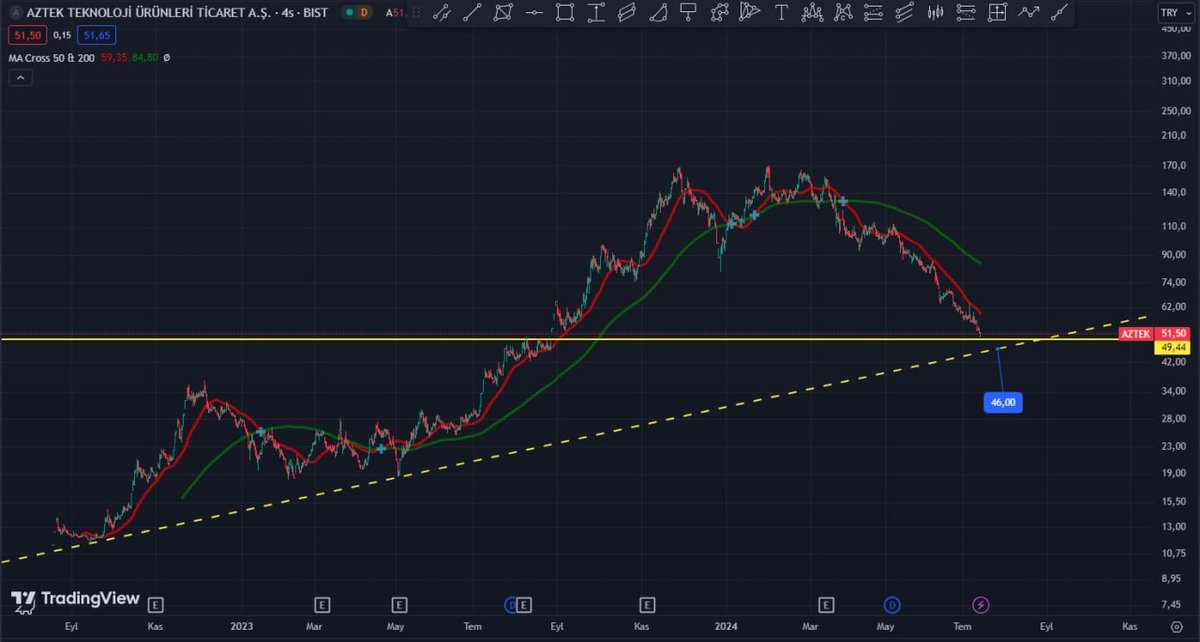The width and height of the screenshot is (1200, 642).
Task: Select the head and shoulders pattern tool
Action: tap(813, 13)
